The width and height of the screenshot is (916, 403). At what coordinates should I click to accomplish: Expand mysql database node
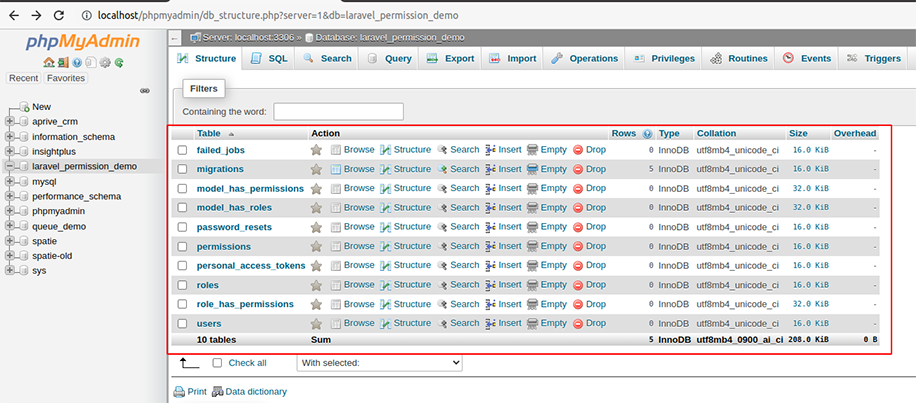click(9, 182)
